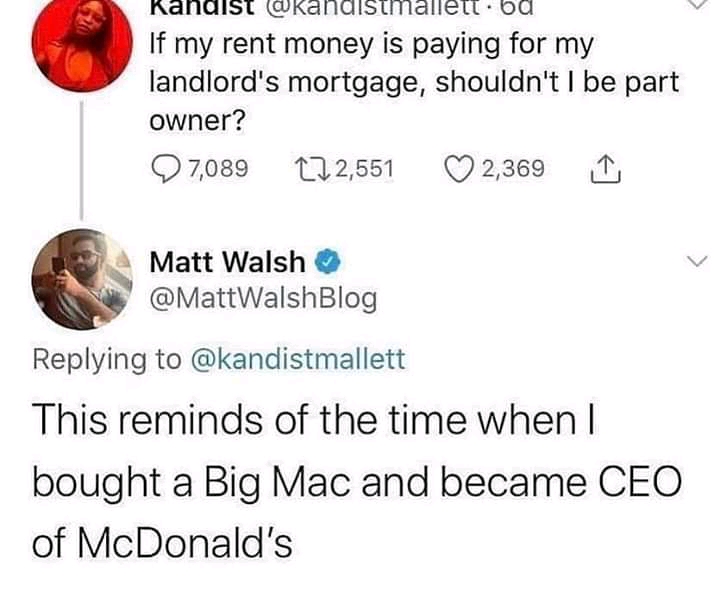Expand the chevron menu on Matt Walsh's tweet
Image resolution: width=714 pixels, height=591 pixels.
(x=697, y=261)
